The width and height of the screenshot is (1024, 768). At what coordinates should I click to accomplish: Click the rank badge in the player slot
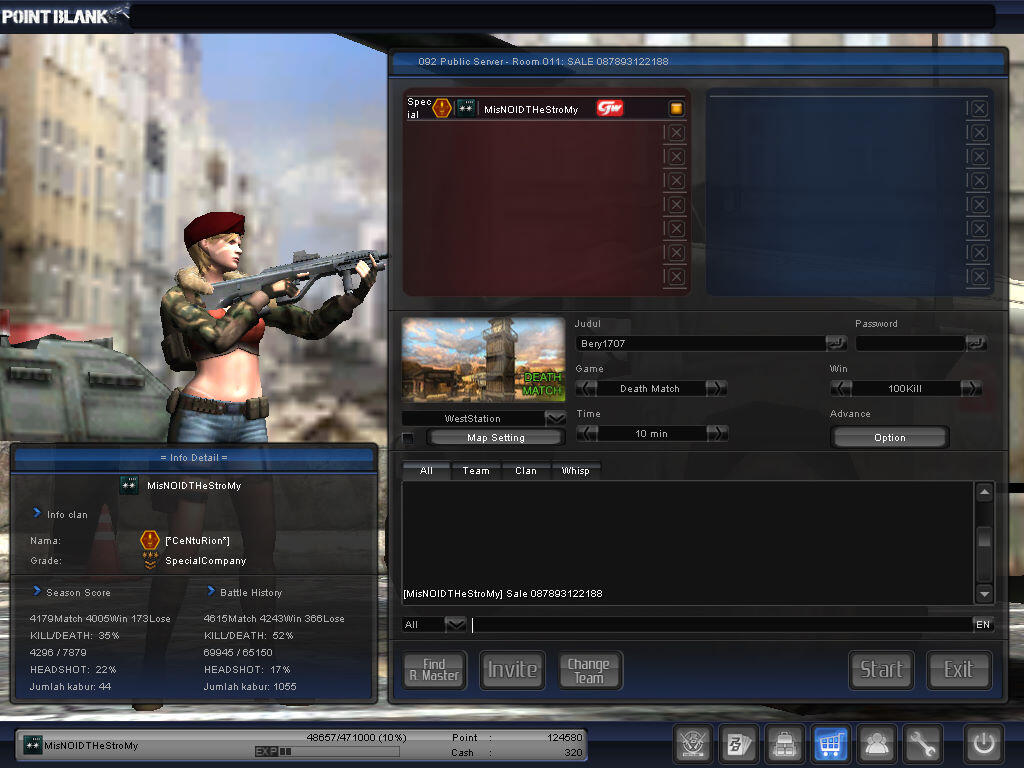tap(466, 108)
